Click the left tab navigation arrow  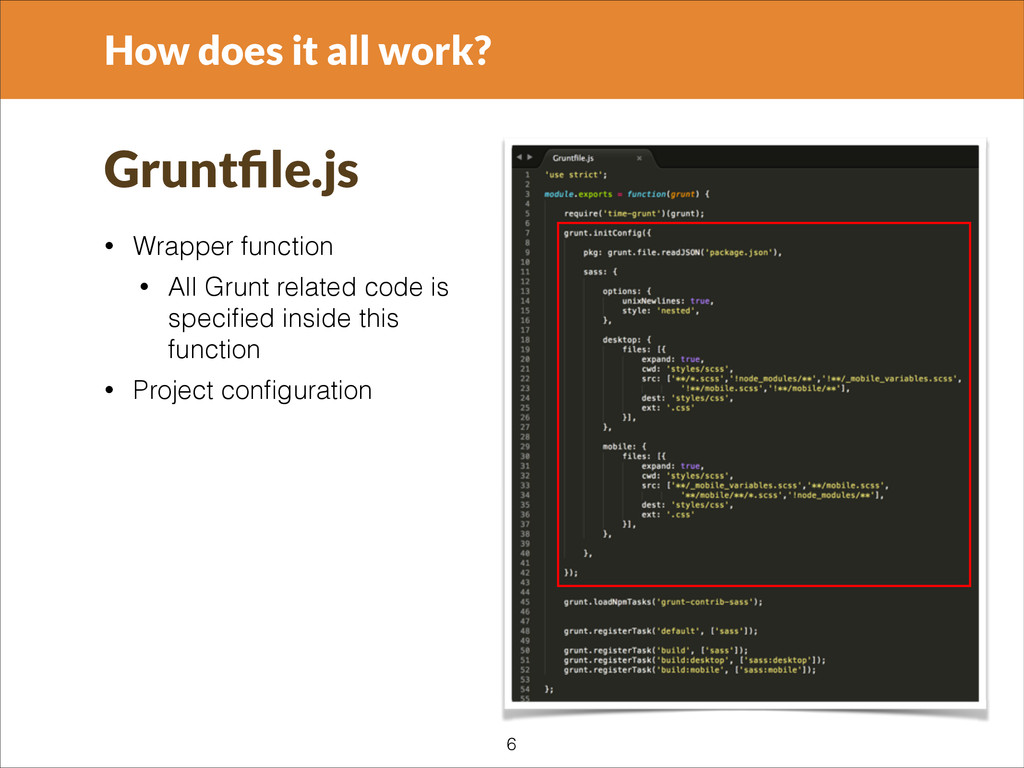coord(519,157)
